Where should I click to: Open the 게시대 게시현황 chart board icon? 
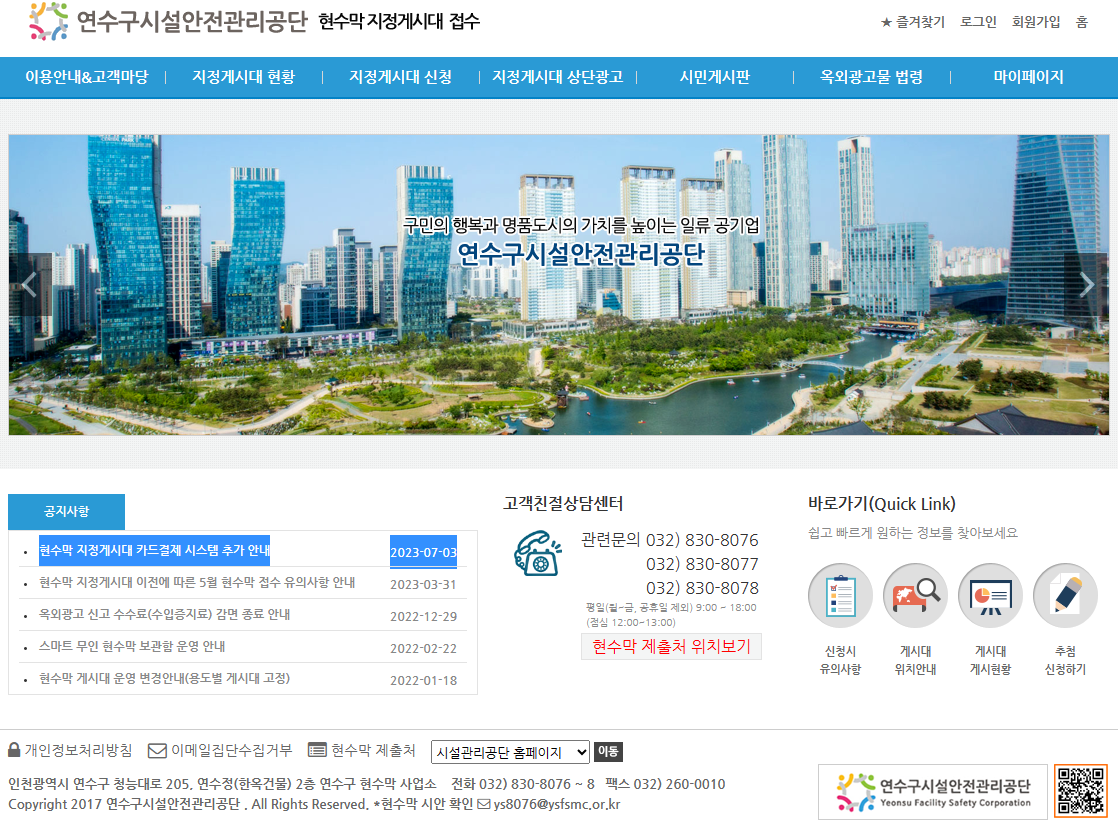click(990, 596)
